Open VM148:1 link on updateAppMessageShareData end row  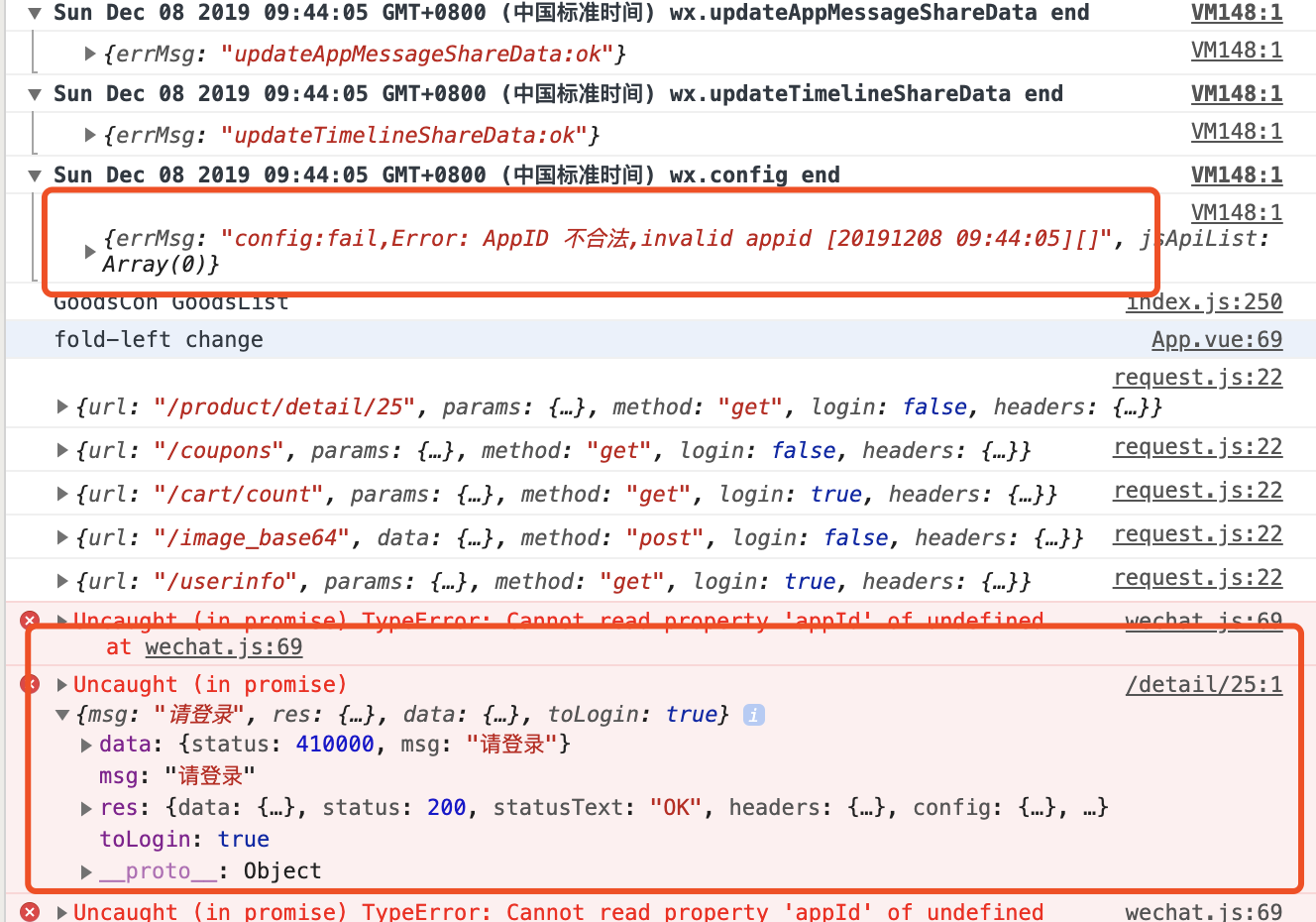(1236, 13)
